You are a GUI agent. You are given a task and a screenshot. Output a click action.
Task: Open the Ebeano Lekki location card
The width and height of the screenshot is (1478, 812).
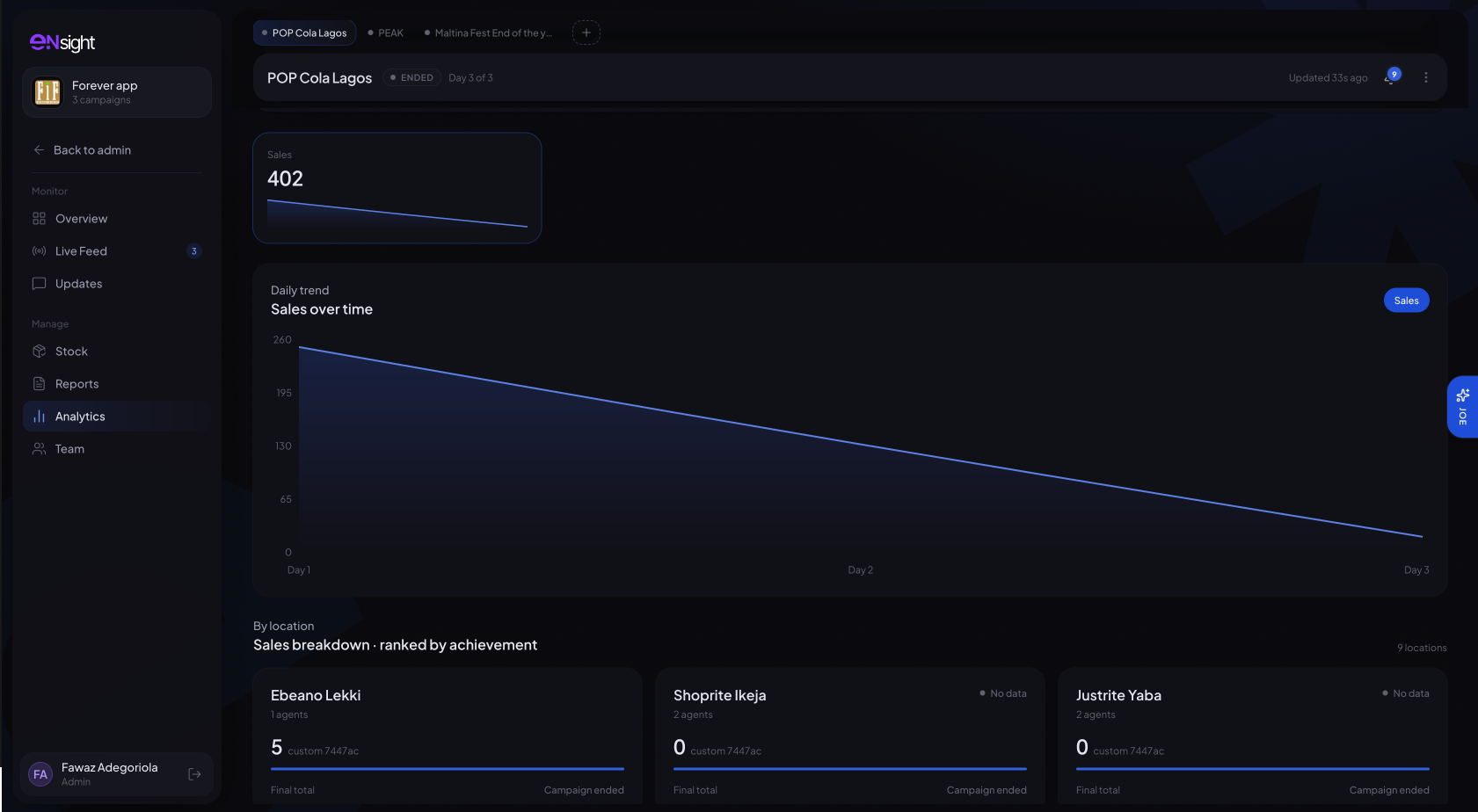point(448,736)
